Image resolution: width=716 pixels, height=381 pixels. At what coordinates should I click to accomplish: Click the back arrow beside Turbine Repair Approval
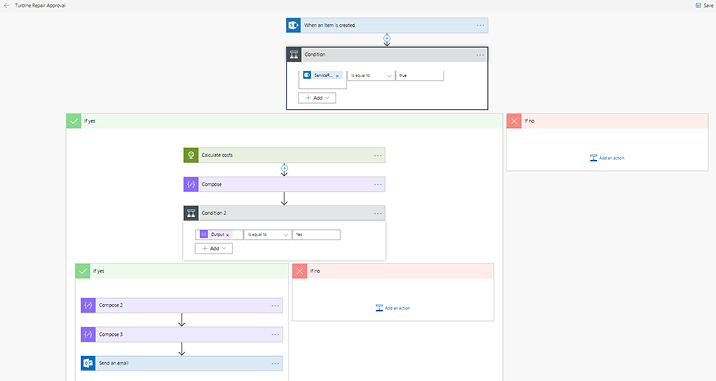click(x=6, y=5)
